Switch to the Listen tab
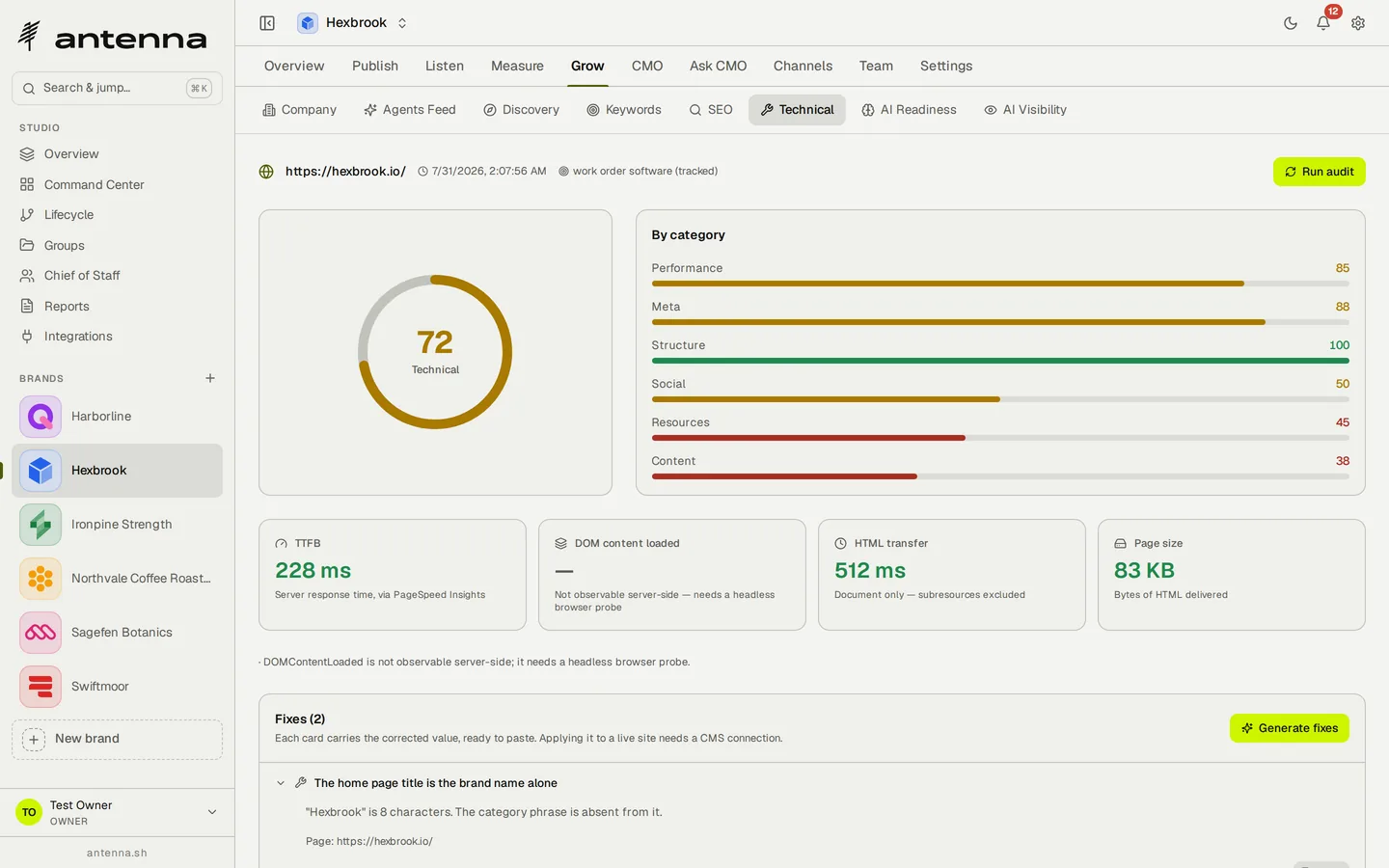 [445, 66]
